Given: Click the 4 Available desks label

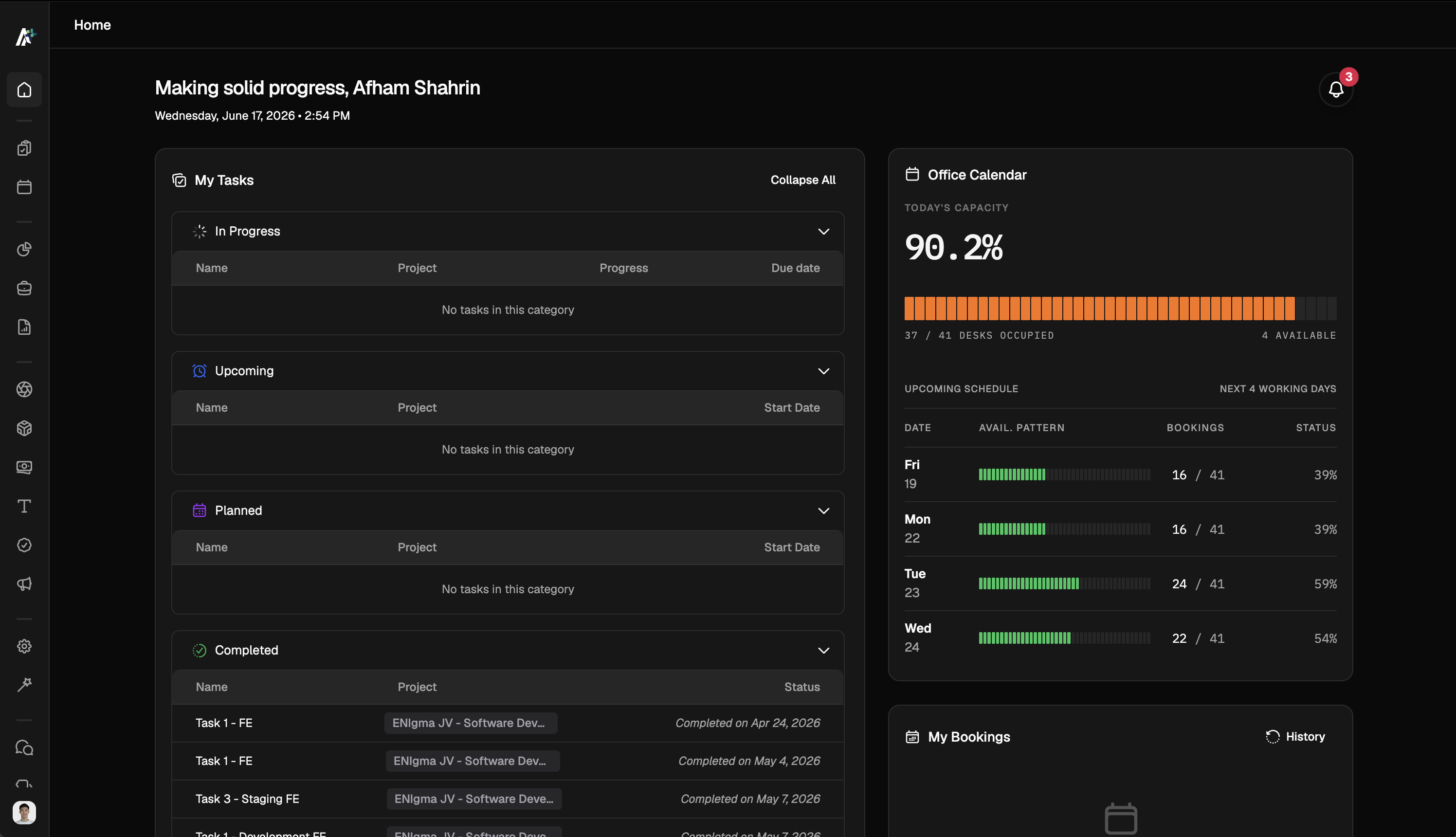Looking at the screenshot, I should (1298, 336).
